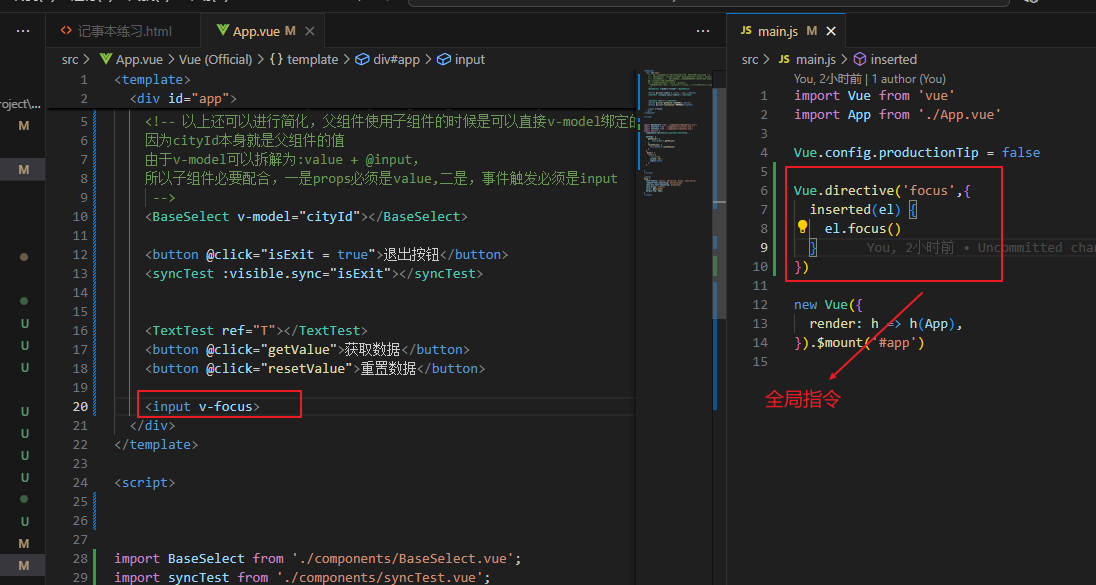Click the BaseSelect v-model="cityId" line
The width and height of the screenshot is (1096, 585).
(x=306, y=217)
